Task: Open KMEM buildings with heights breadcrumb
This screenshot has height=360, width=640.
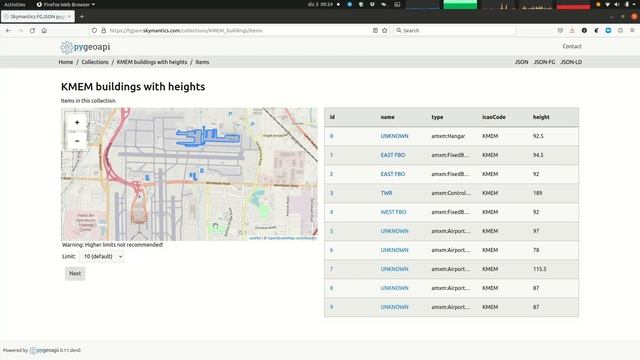Action: click(152, 62)
